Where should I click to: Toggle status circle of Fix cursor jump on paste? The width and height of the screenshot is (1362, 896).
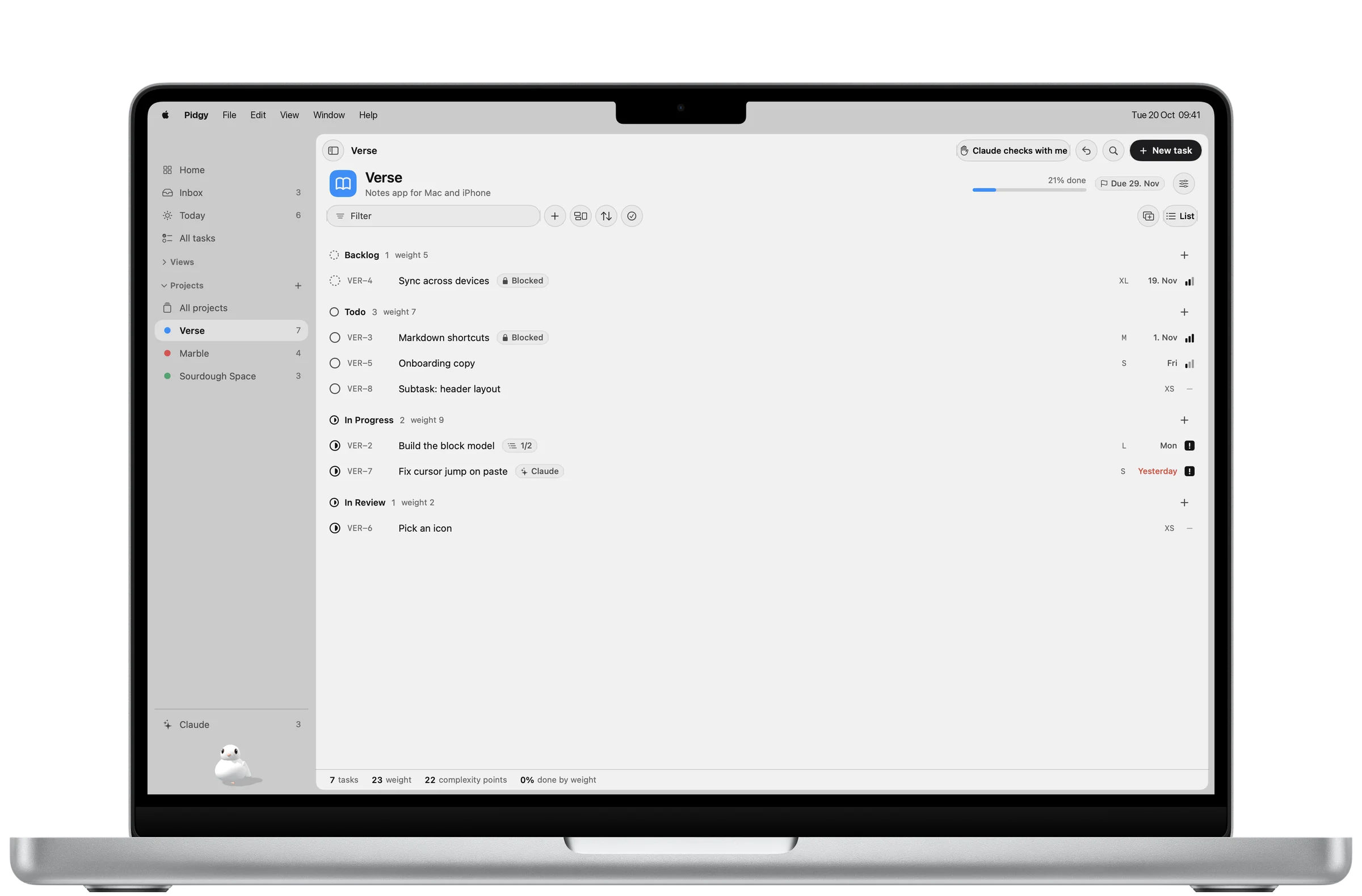coord(335,472)
